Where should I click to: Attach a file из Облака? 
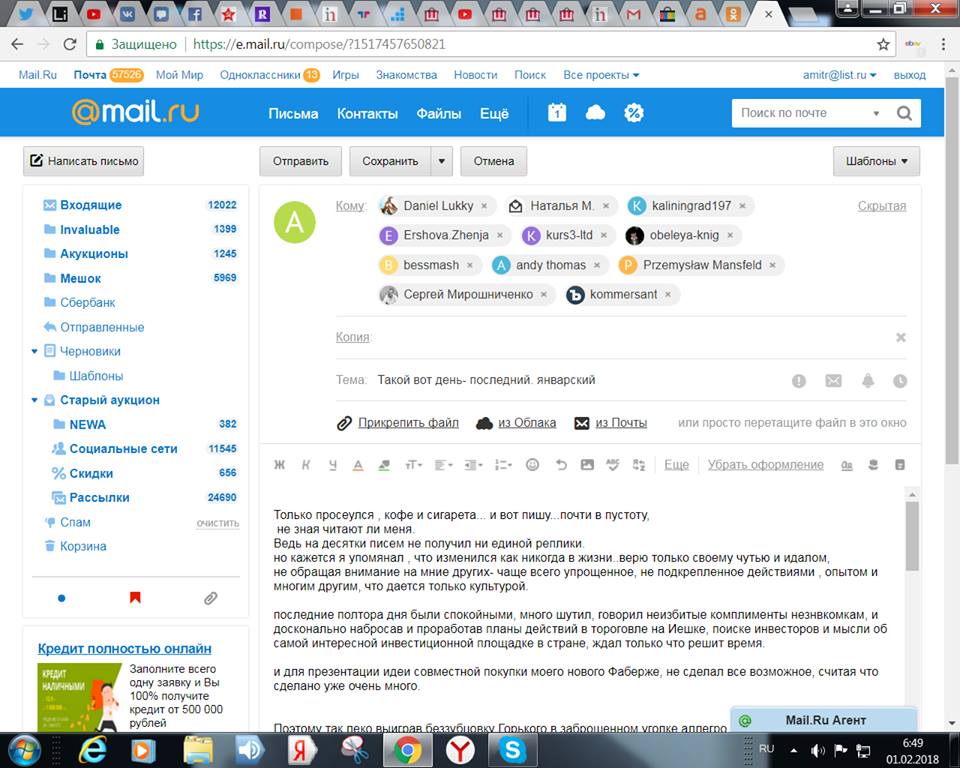[x=527, y=423]
